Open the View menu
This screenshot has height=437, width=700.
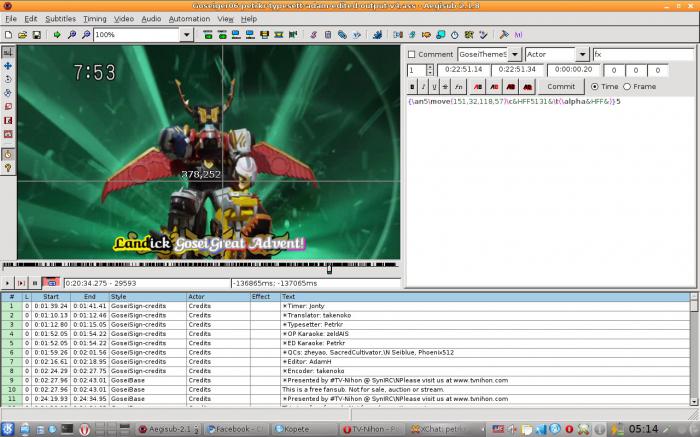coord(225,19)
